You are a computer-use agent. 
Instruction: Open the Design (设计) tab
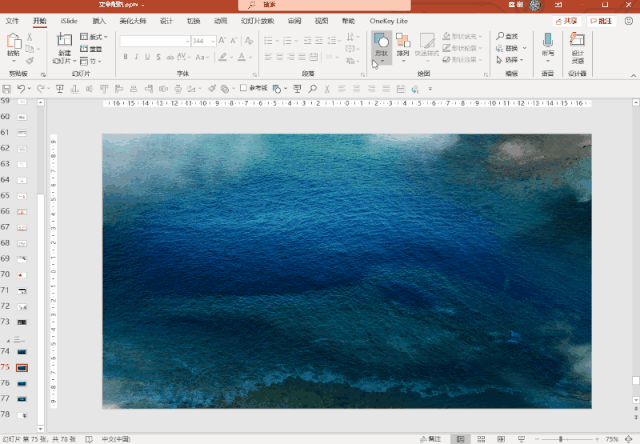[166, 21]
